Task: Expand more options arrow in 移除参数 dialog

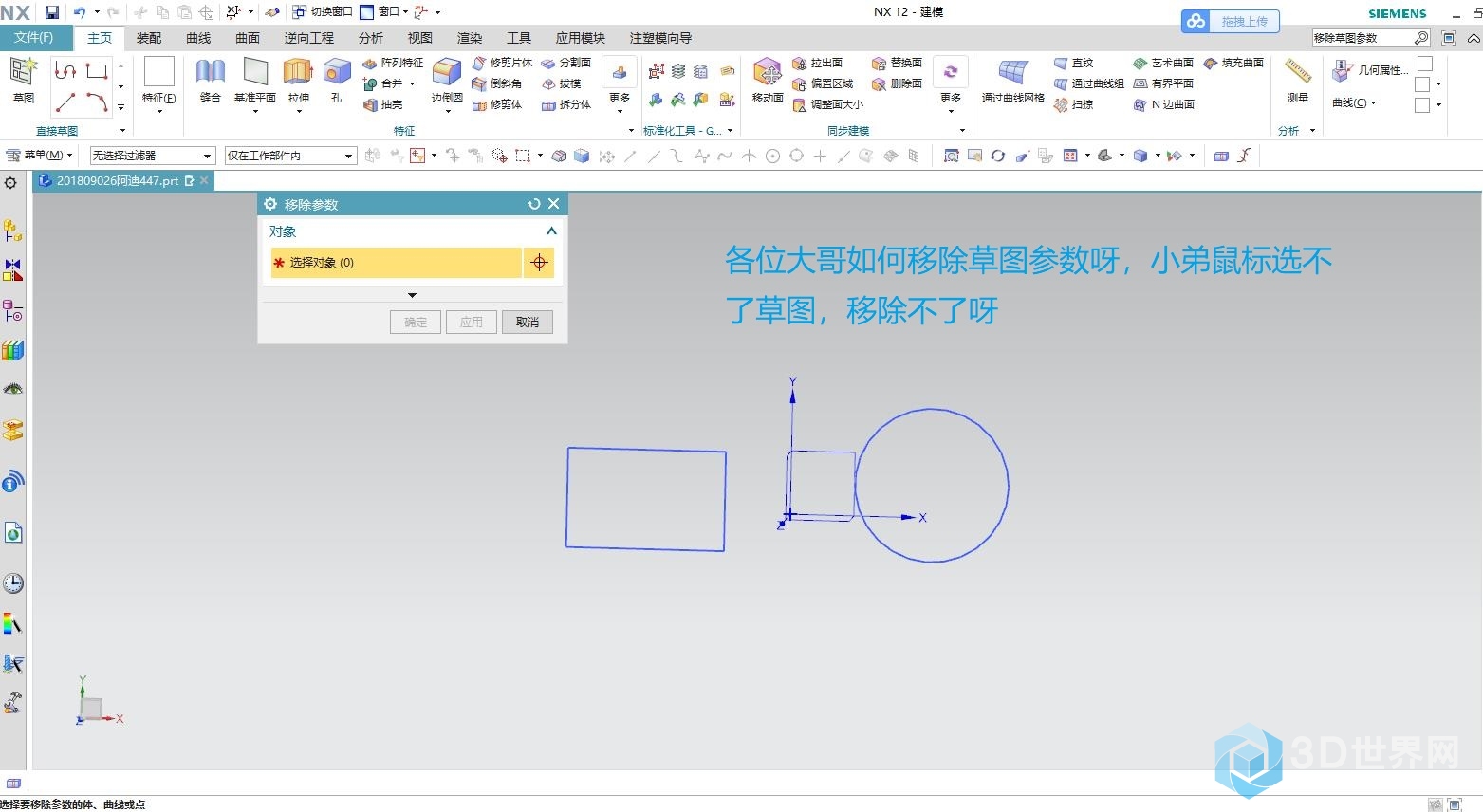Action: click(x=412, y=295)
